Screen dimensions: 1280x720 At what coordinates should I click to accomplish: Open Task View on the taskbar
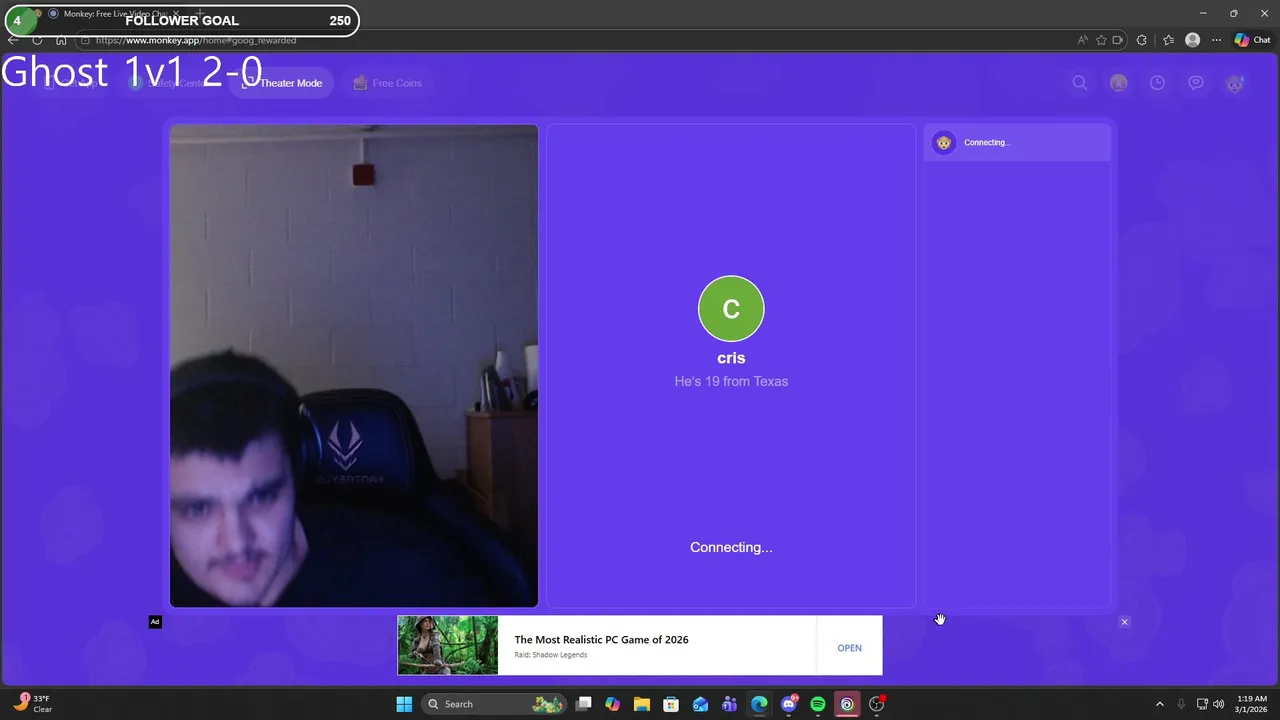click(584, 704)
